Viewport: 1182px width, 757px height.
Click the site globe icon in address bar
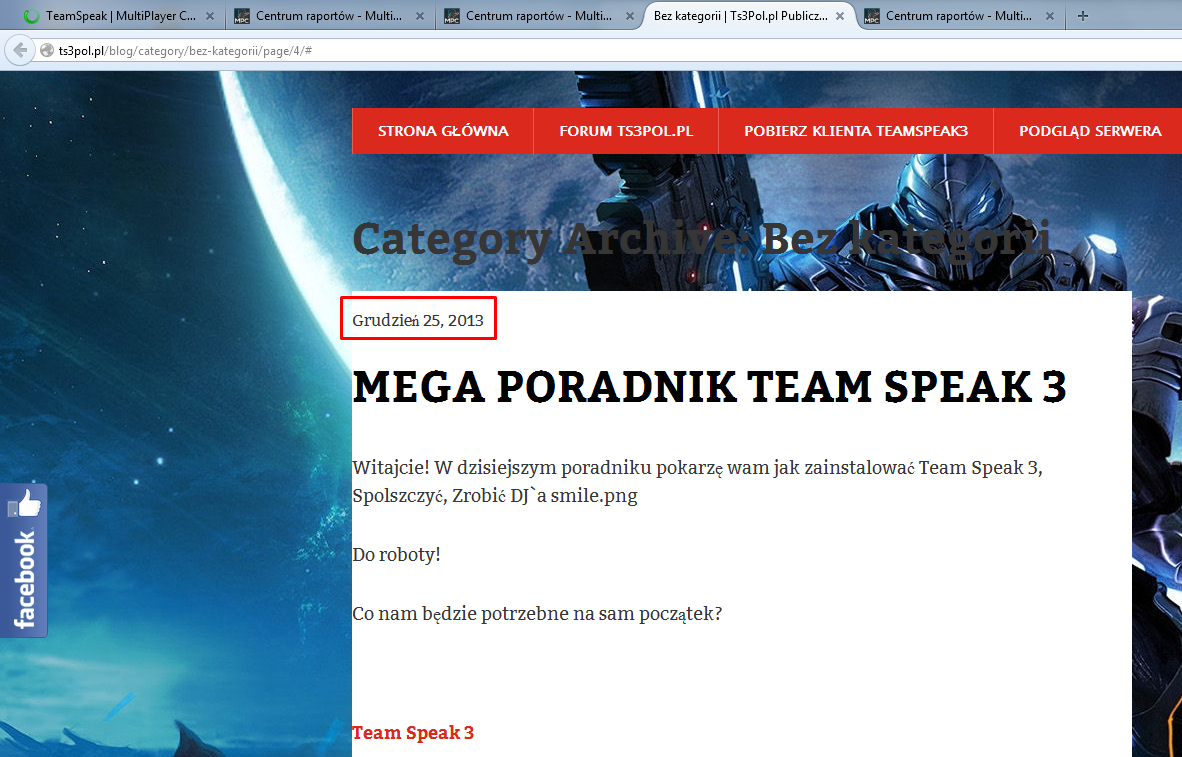point(47,51)
